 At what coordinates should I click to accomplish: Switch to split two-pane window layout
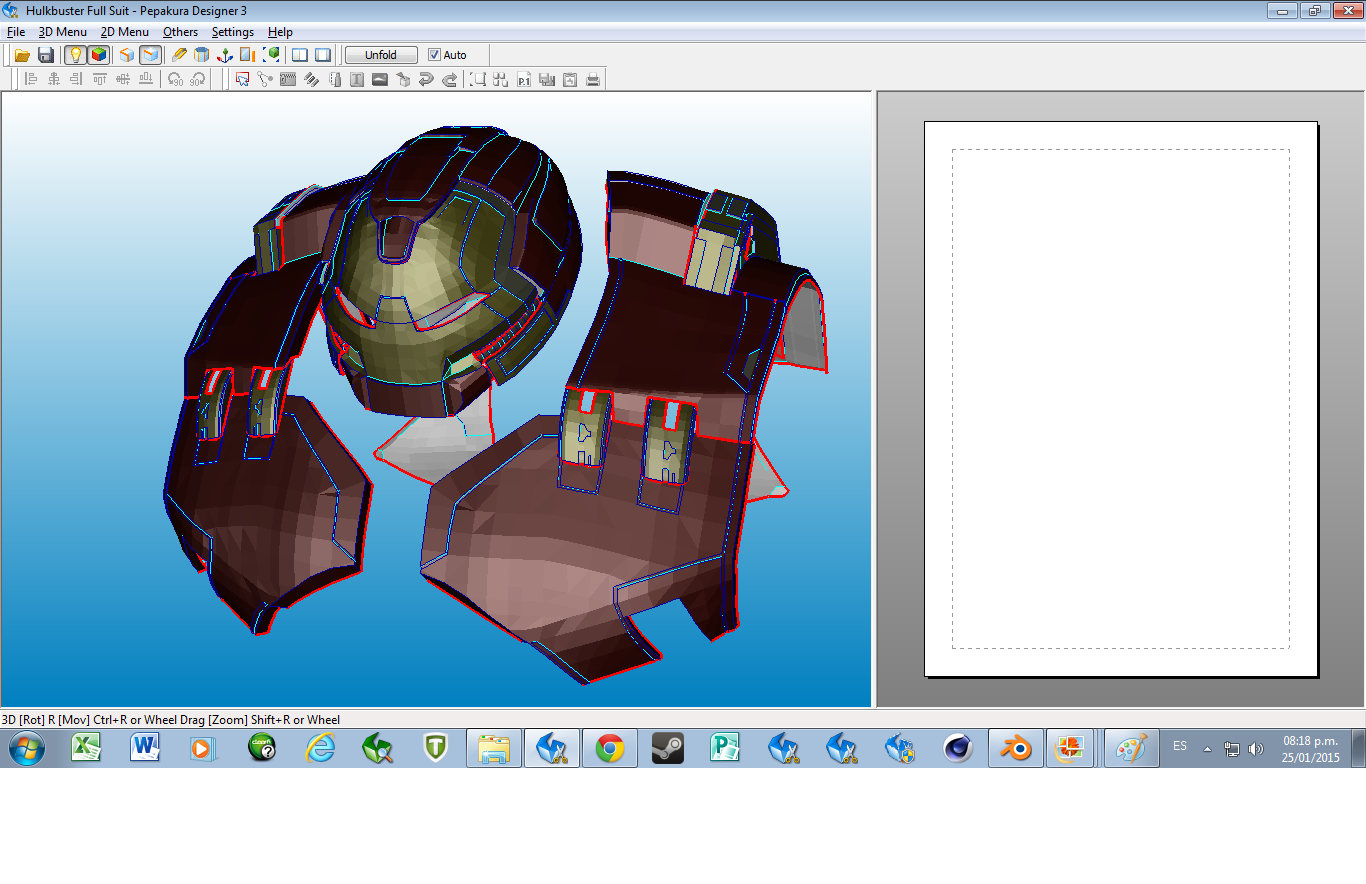click(300, 55)
